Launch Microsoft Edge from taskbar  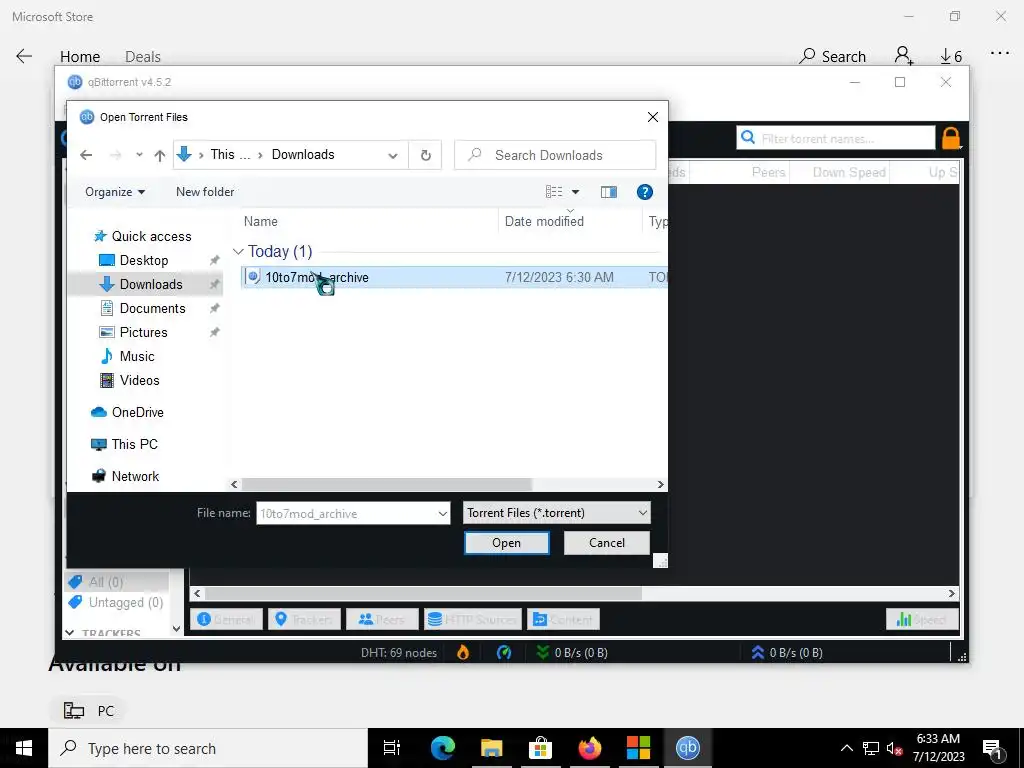click(x=442, y=748)
